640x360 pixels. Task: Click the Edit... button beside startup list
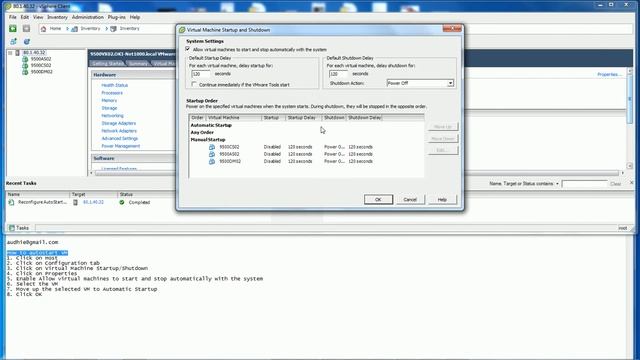(443, 150)
